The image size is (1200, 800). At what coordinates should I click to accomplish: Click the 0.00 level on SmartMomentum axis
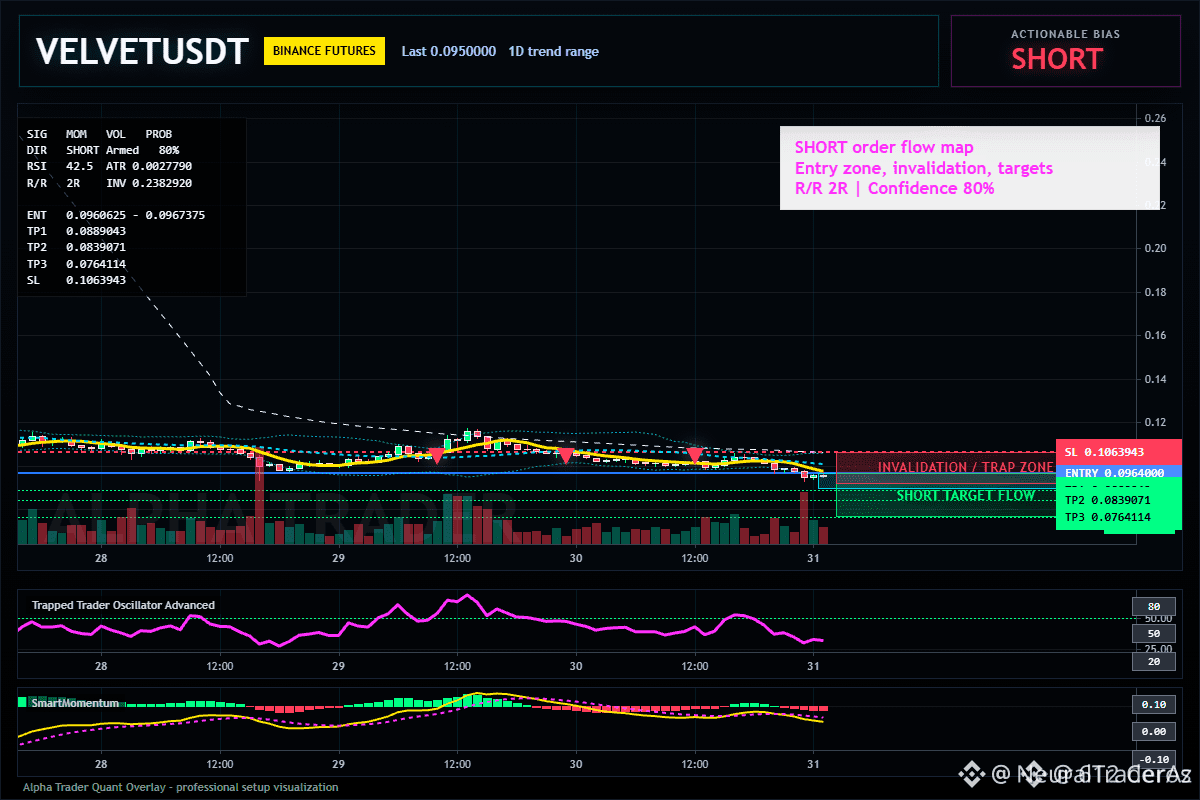(x=1153, y=732)
